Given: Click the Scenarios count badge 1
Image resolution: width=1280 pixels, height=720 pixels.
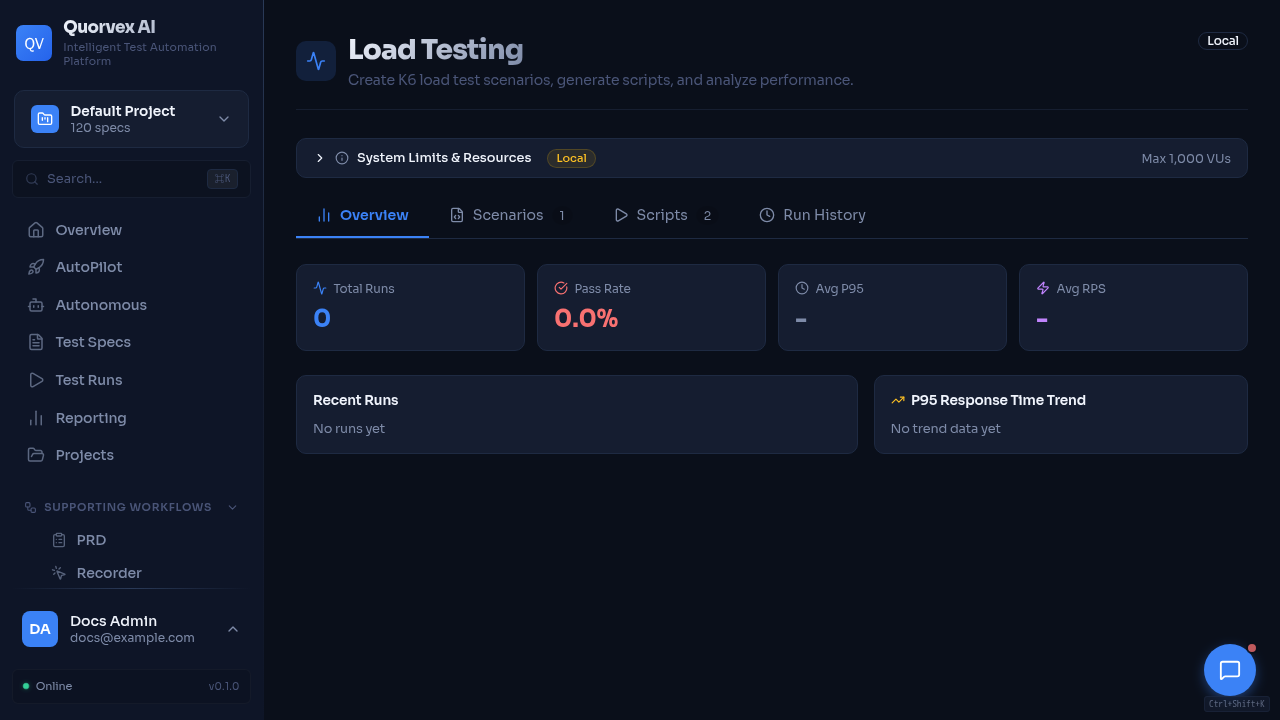Looking at the screenshot, I should [562, 215].
